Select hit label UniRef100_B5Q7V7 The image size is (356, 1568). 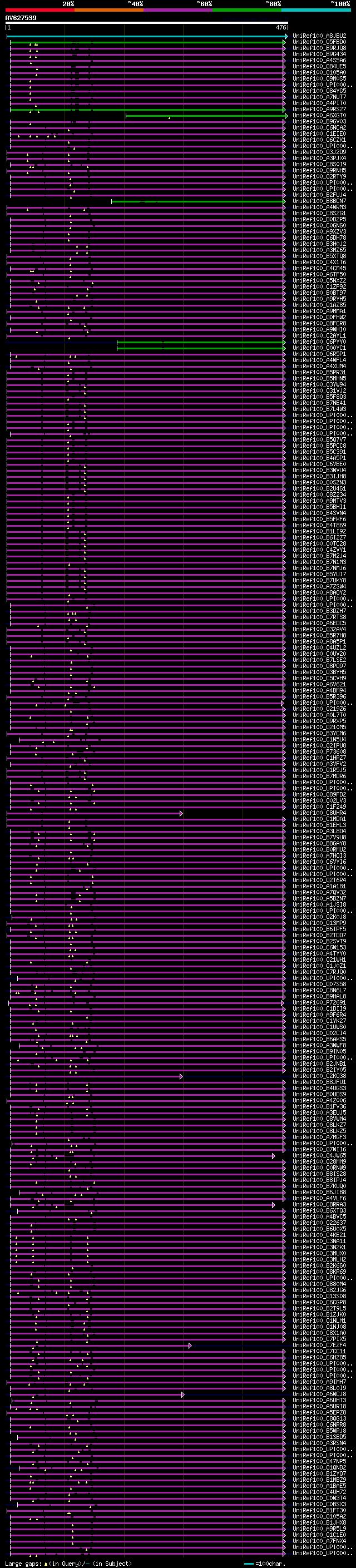coord(319,440)
